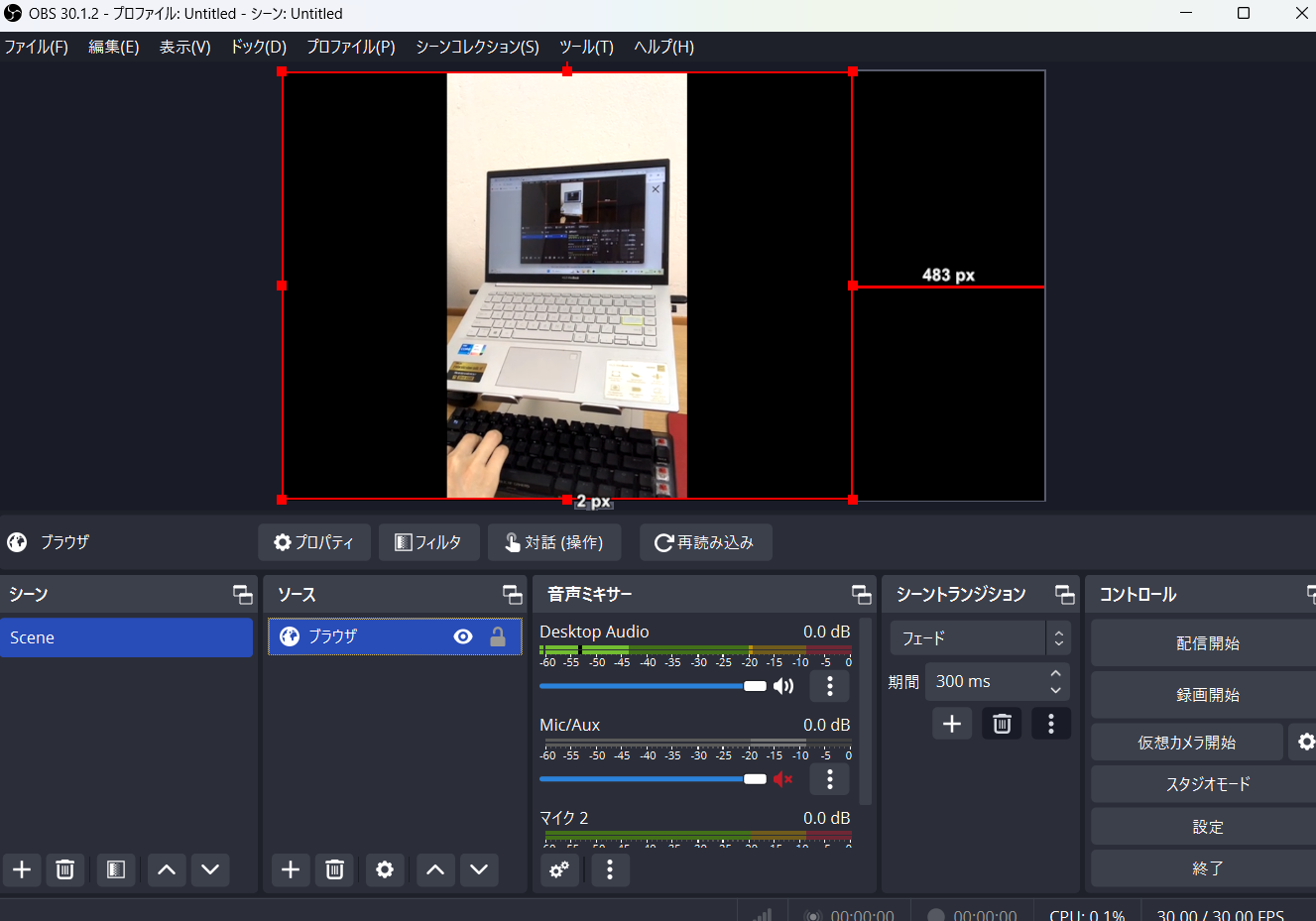Image resolution: width=1316 pixels, height=921 pixels.
Task: Mute Desktop Audio speaker icon
Action: point(783,686)
